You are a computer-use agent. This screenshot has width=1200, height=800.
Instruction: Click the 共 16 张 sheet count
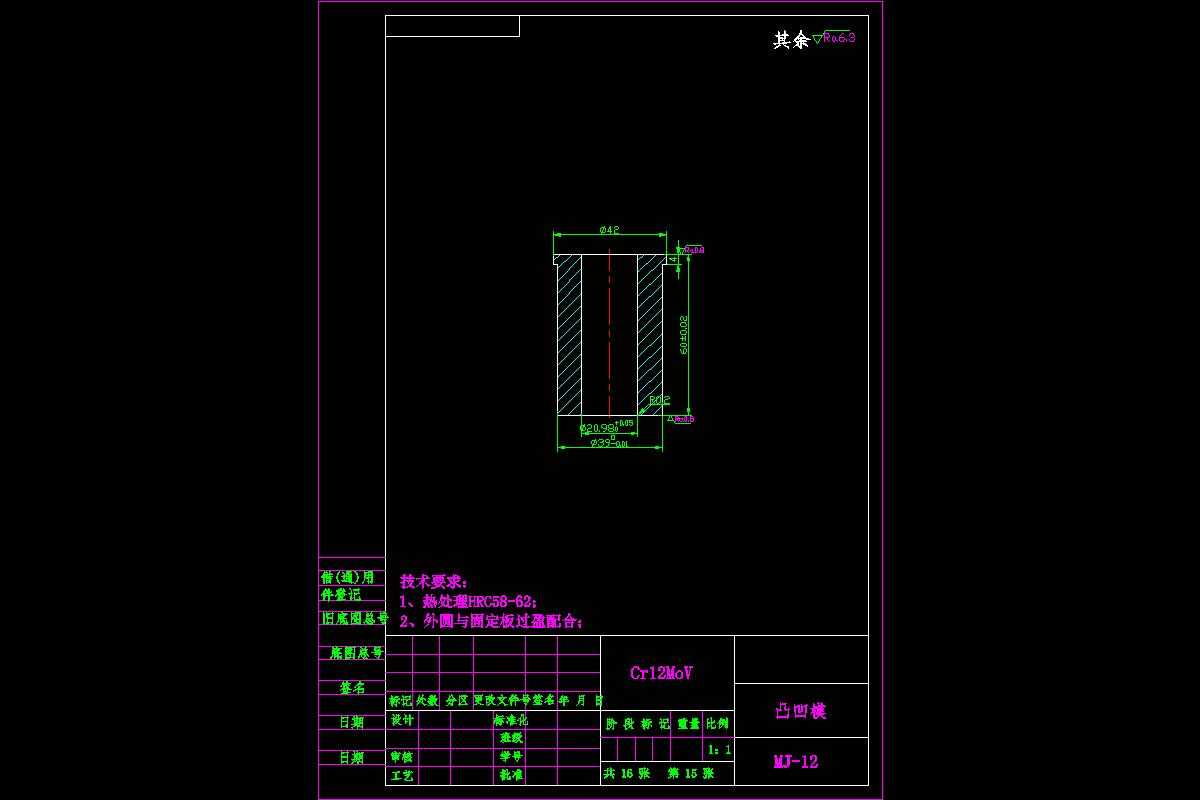click(627, 774)
